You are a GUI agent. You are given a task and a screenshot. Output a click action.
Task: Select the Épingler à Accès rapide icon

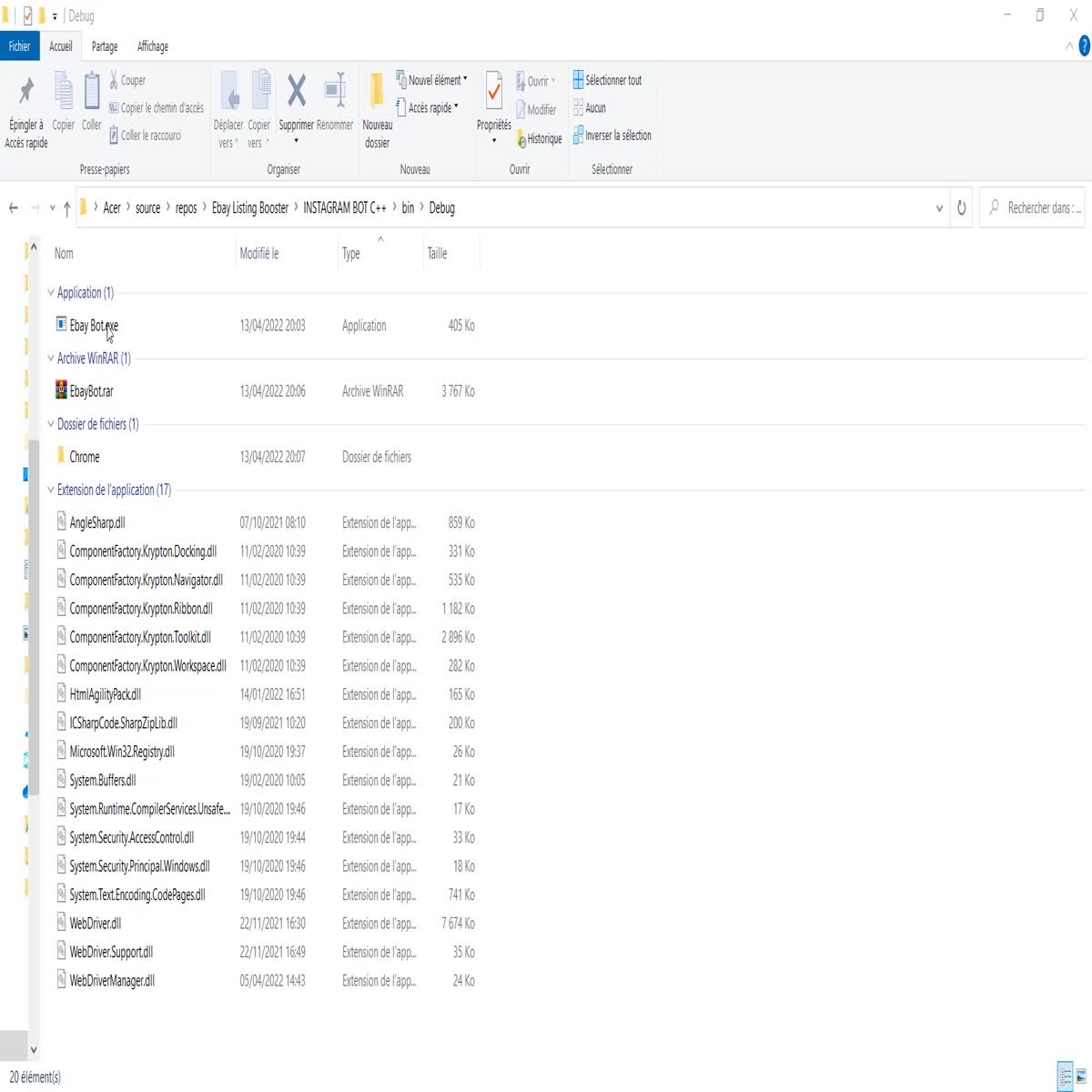(25, 92)
